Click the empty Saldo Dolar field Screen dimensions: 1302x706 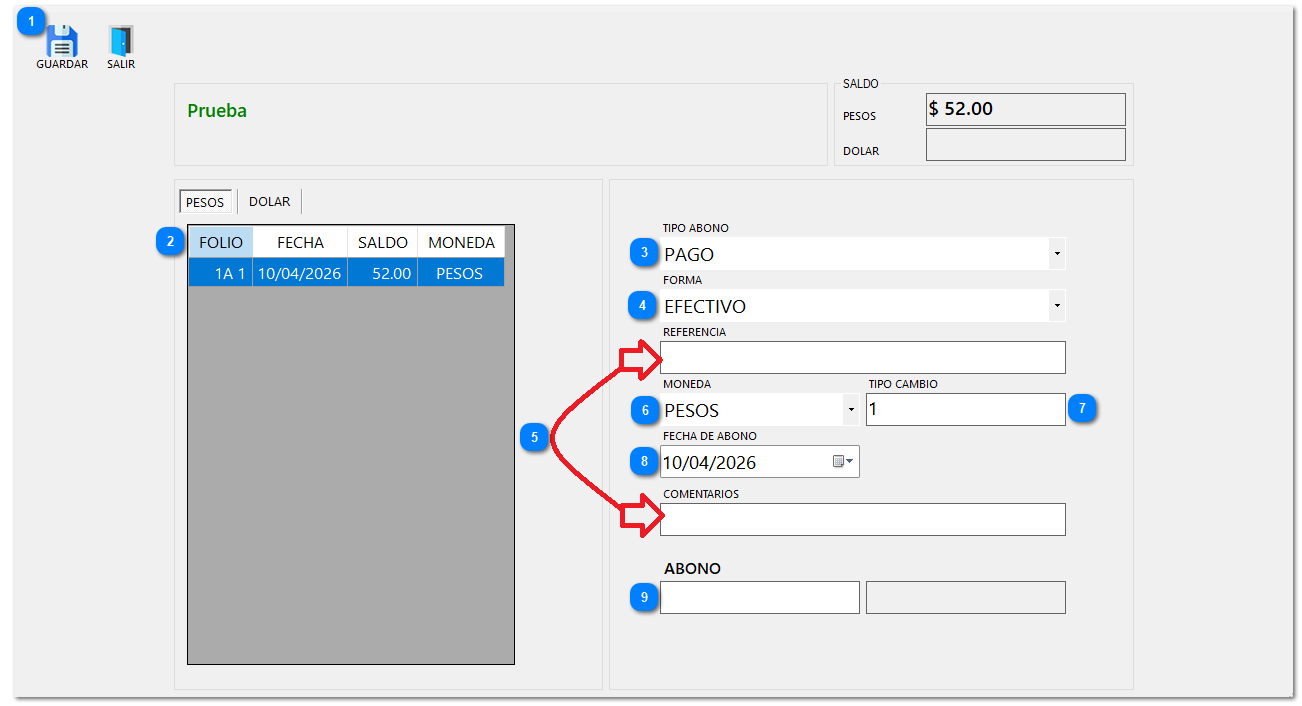[1026, 144]
